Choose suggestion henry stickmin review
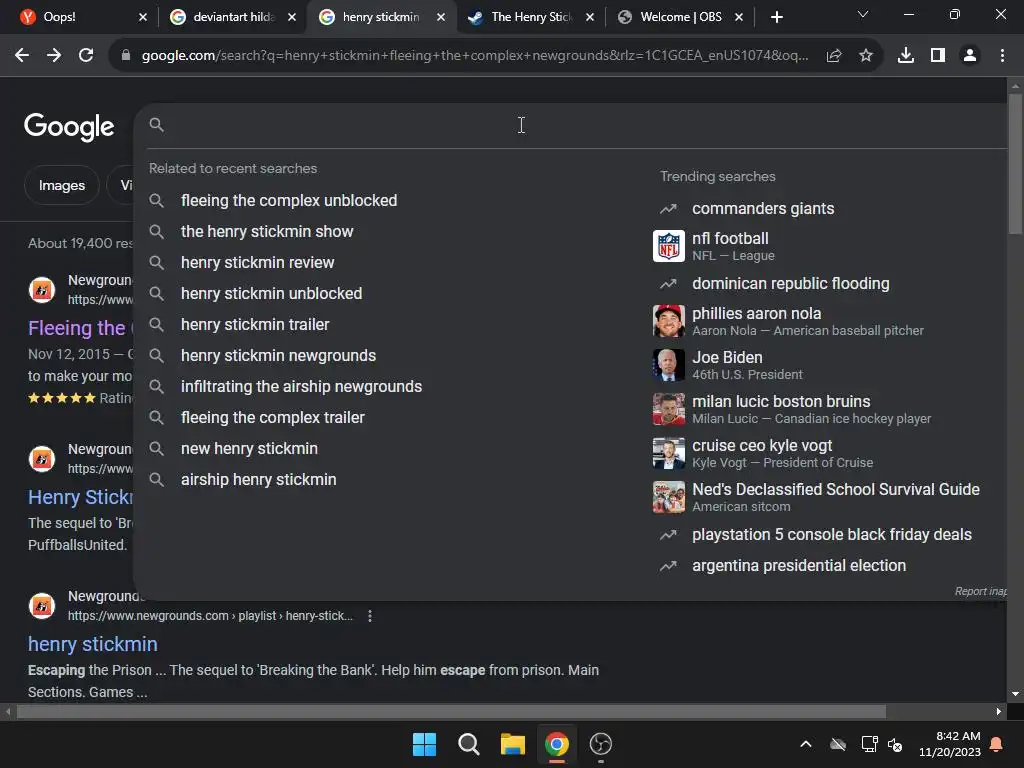 click(257, 263)
